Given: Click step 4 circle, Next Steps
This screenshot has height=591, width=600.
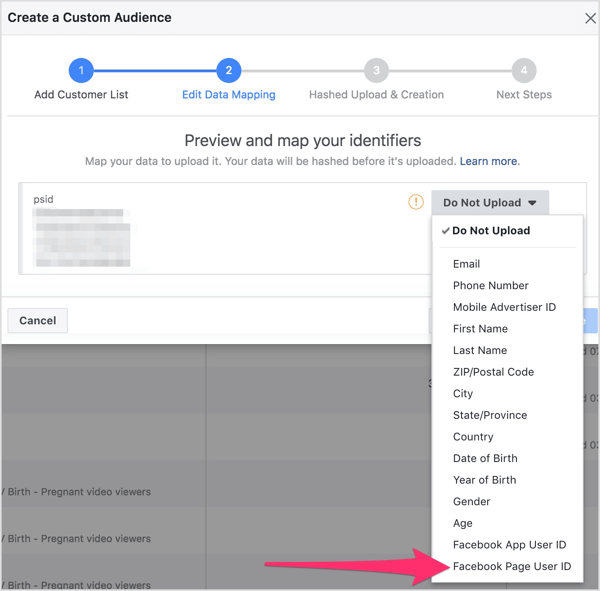Looking at the screenshot, I should tap(524, 70).
